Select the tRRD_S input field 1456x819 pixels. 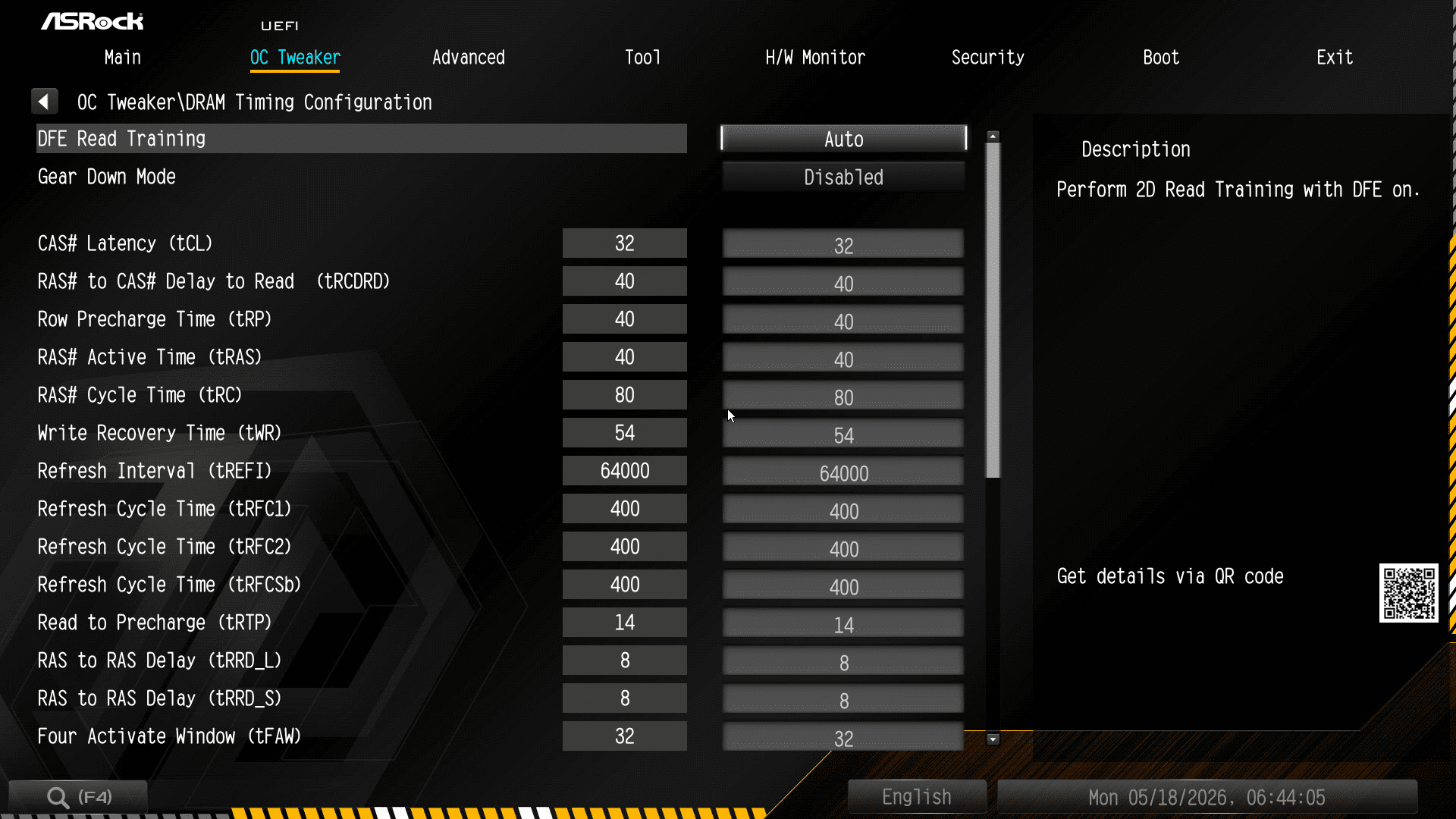tap(843, 699)
